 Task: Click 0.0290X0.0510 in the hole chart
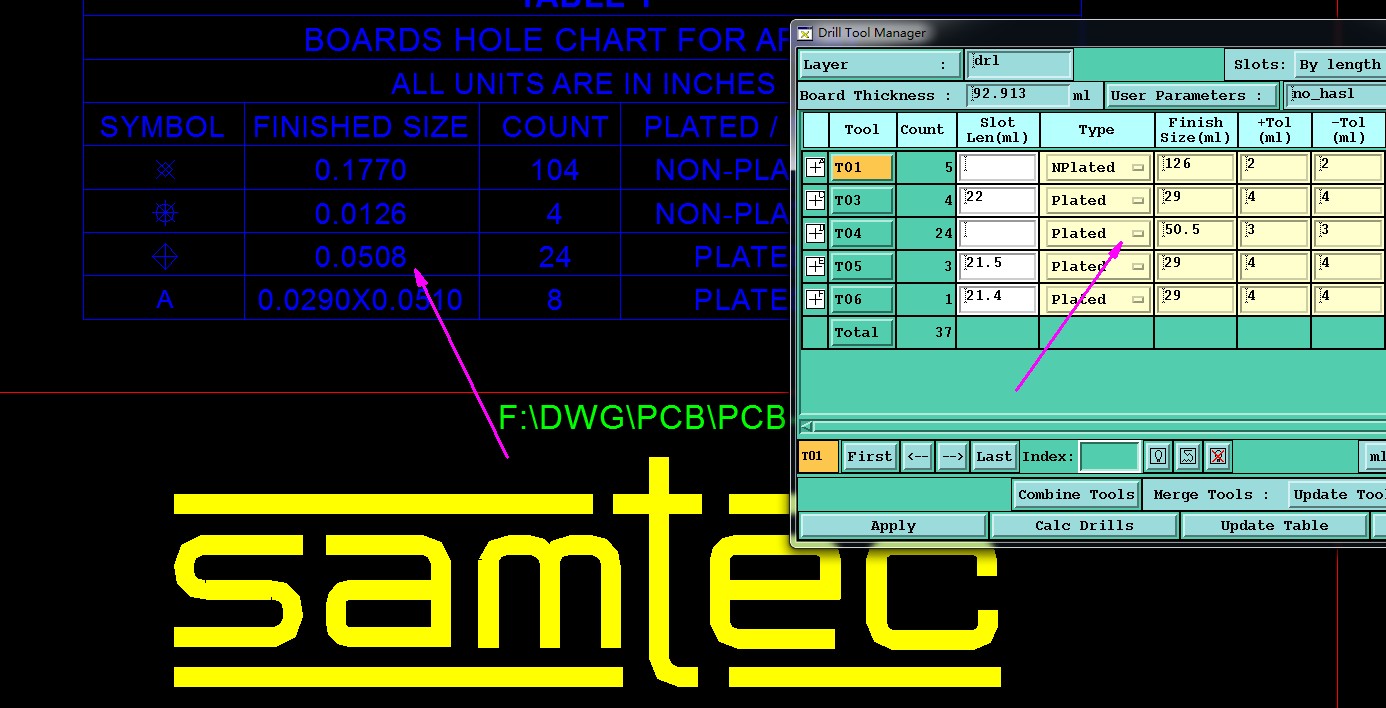[360, 300]
